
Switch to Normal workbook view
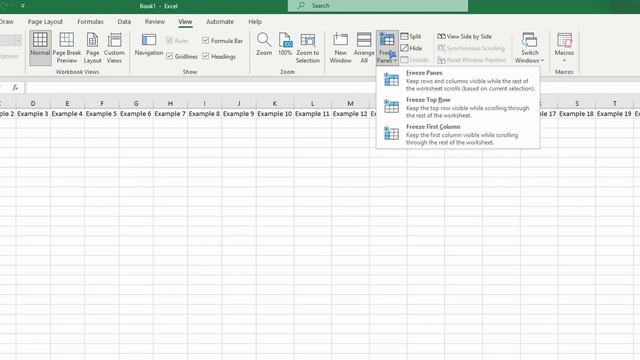[40, 47]
